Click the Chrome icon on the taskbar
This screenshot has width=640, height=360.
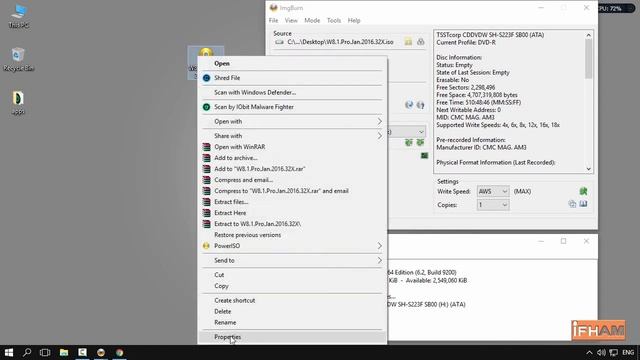point(120,352)
